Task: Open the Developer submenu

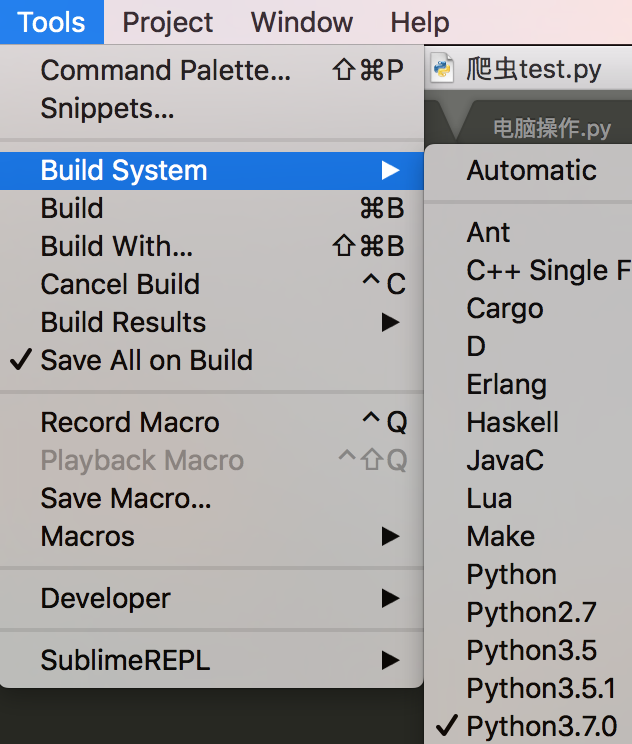Action: click(106, 598)
